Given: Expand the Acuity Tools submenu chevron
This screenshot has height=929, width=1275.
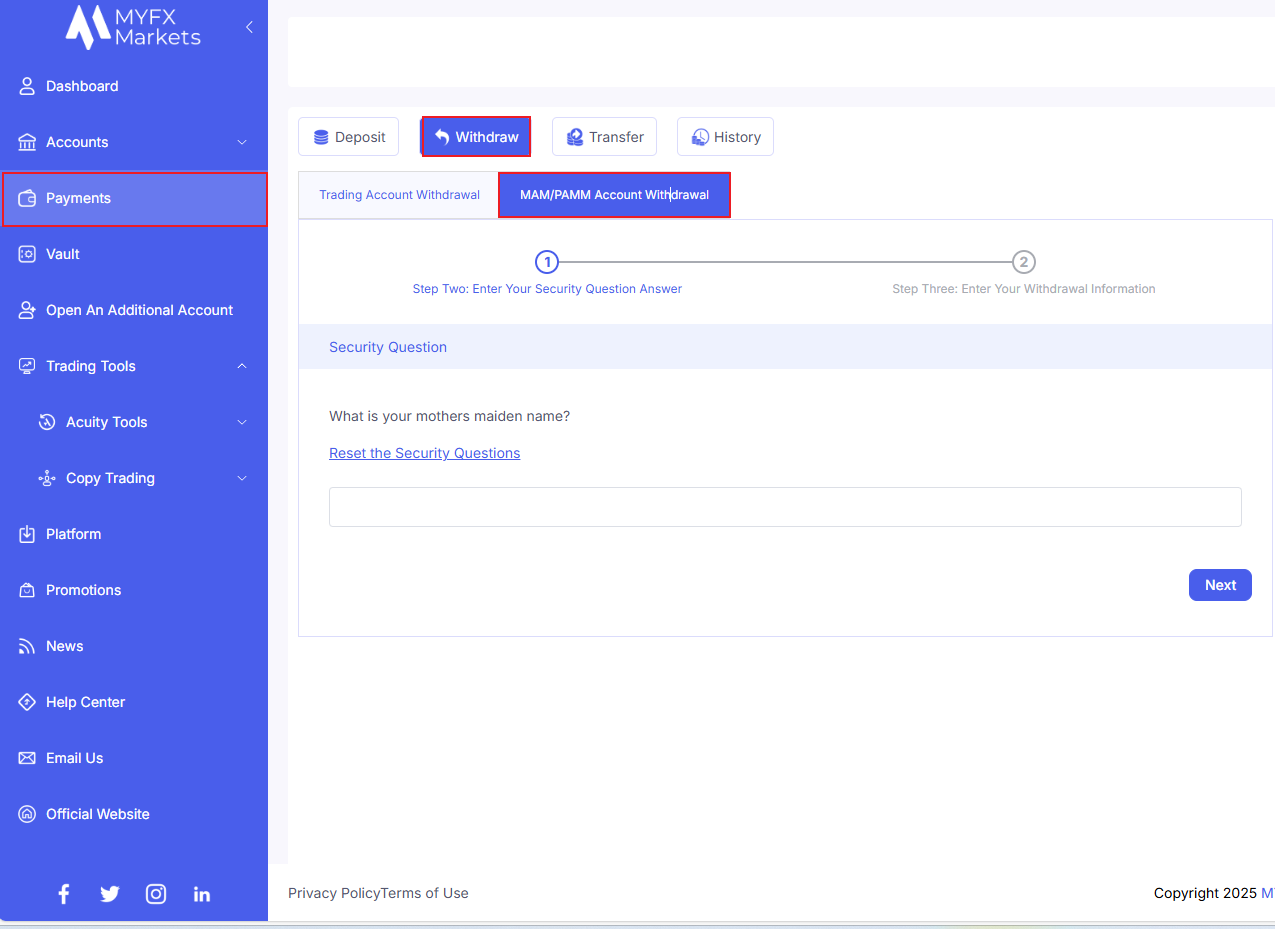Looking at the screenshot, I should pyautogui.click(x=242, y=422).
